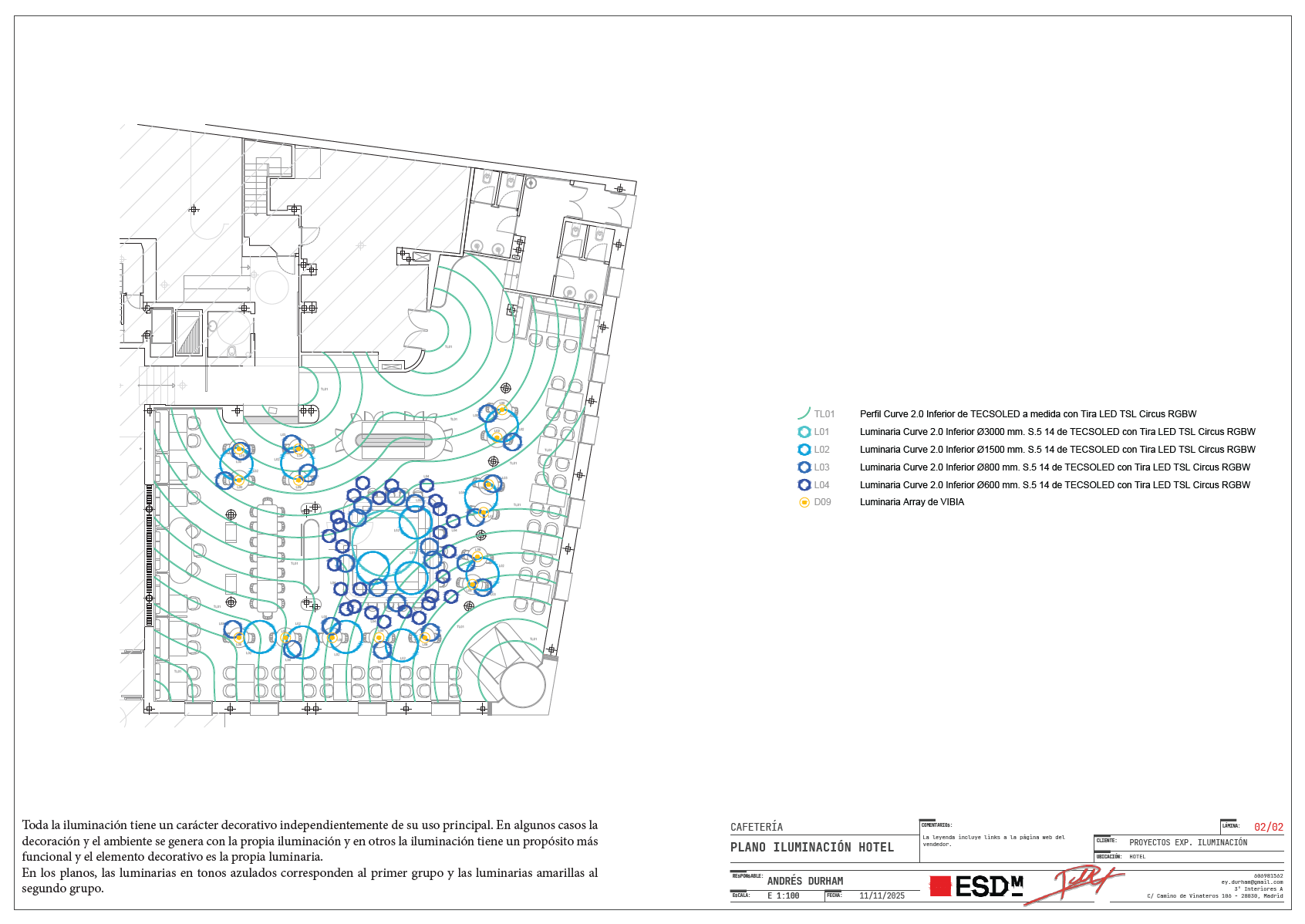Click the L02 legend code label
This screenshot has width=1305, height=924.
coord(822,450)
